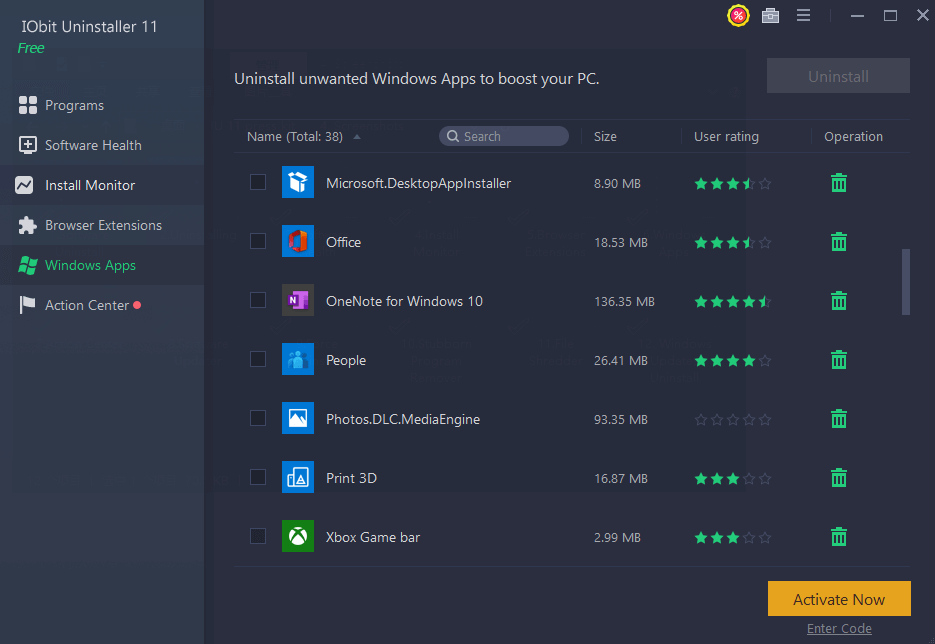
Task: Select OneNote for Windows 10 checkbox
Action: tap(258, 300)
